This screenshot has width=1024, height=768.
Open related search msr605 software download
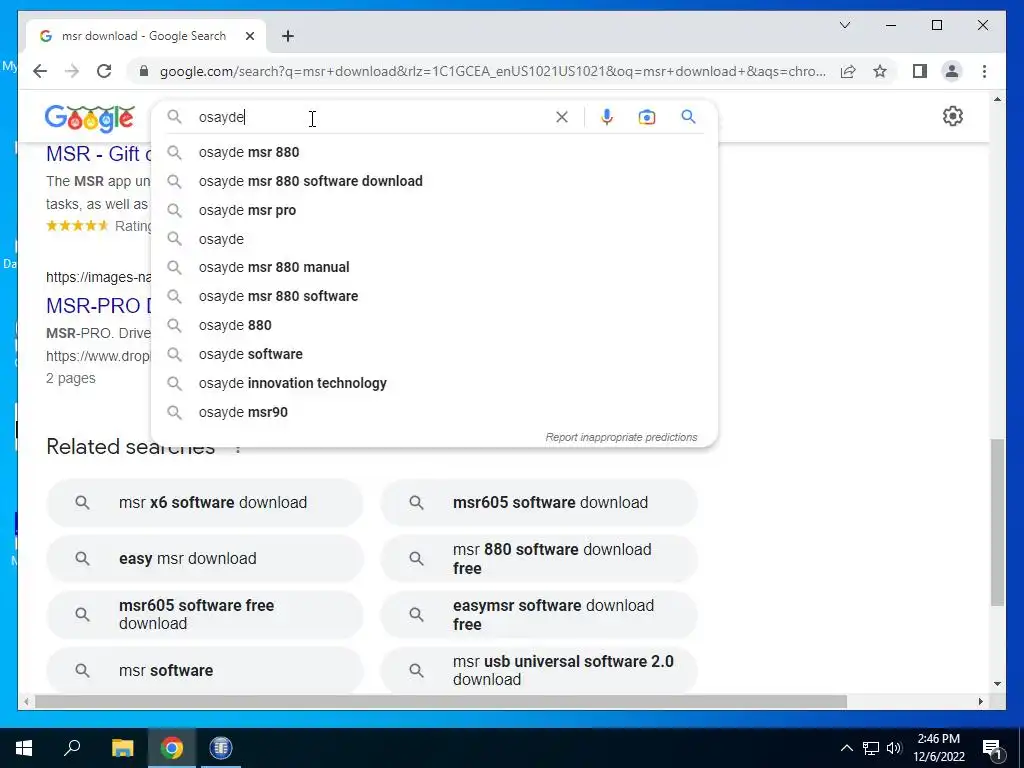click(539, 502)
